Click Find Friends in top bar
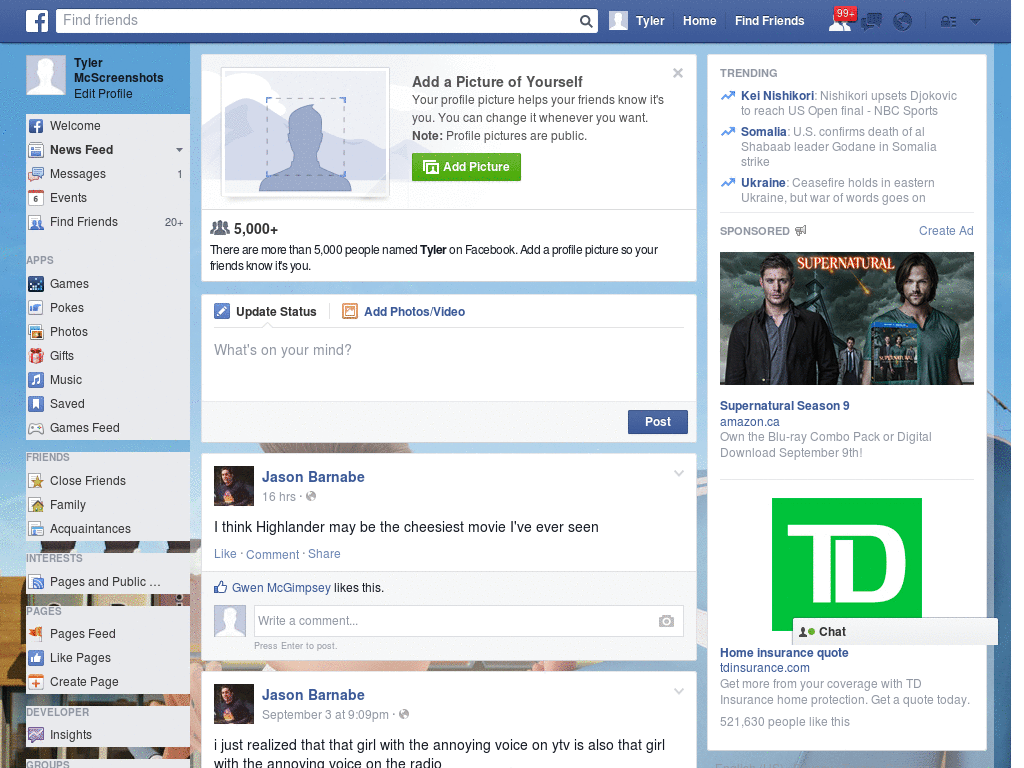Screen dimensions: 1024x768 (769, 21)
